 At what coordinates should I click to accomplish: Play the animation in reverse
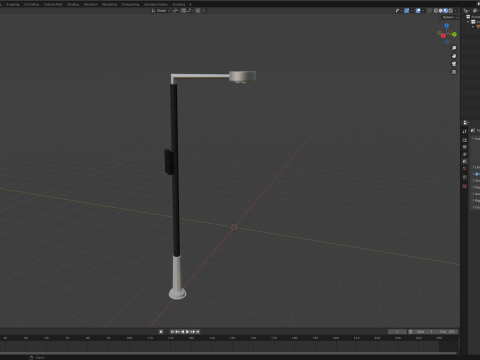183,332
